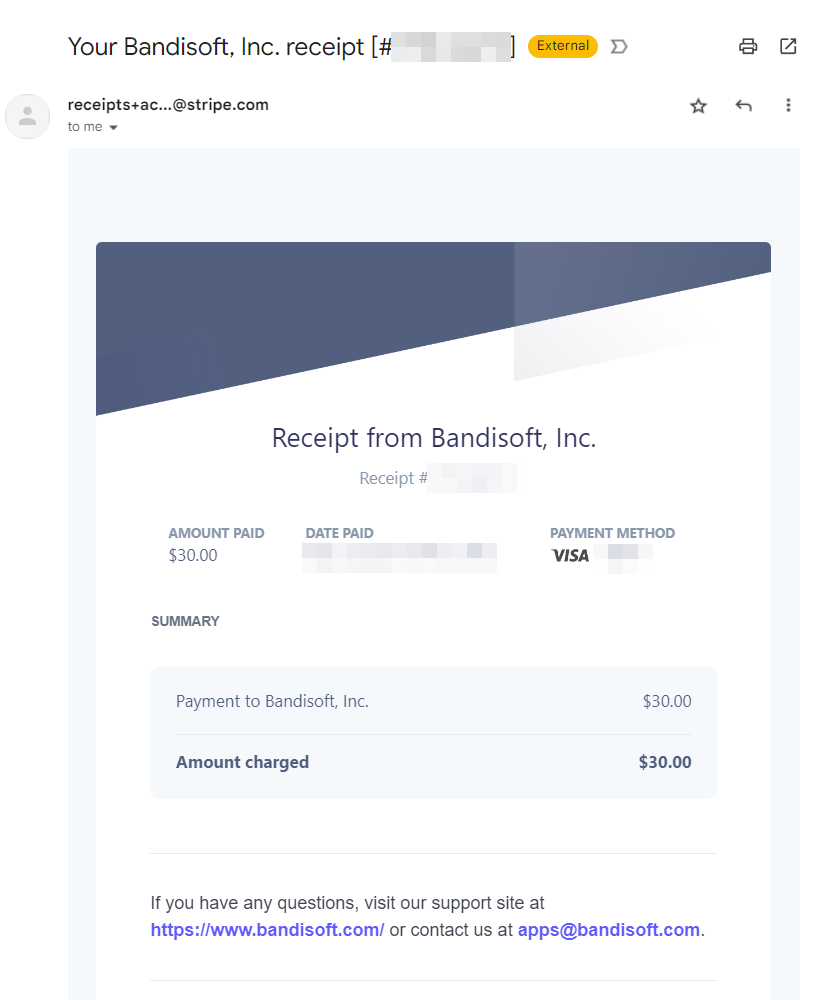Click the bold Amount charged row

pos(242,762)
